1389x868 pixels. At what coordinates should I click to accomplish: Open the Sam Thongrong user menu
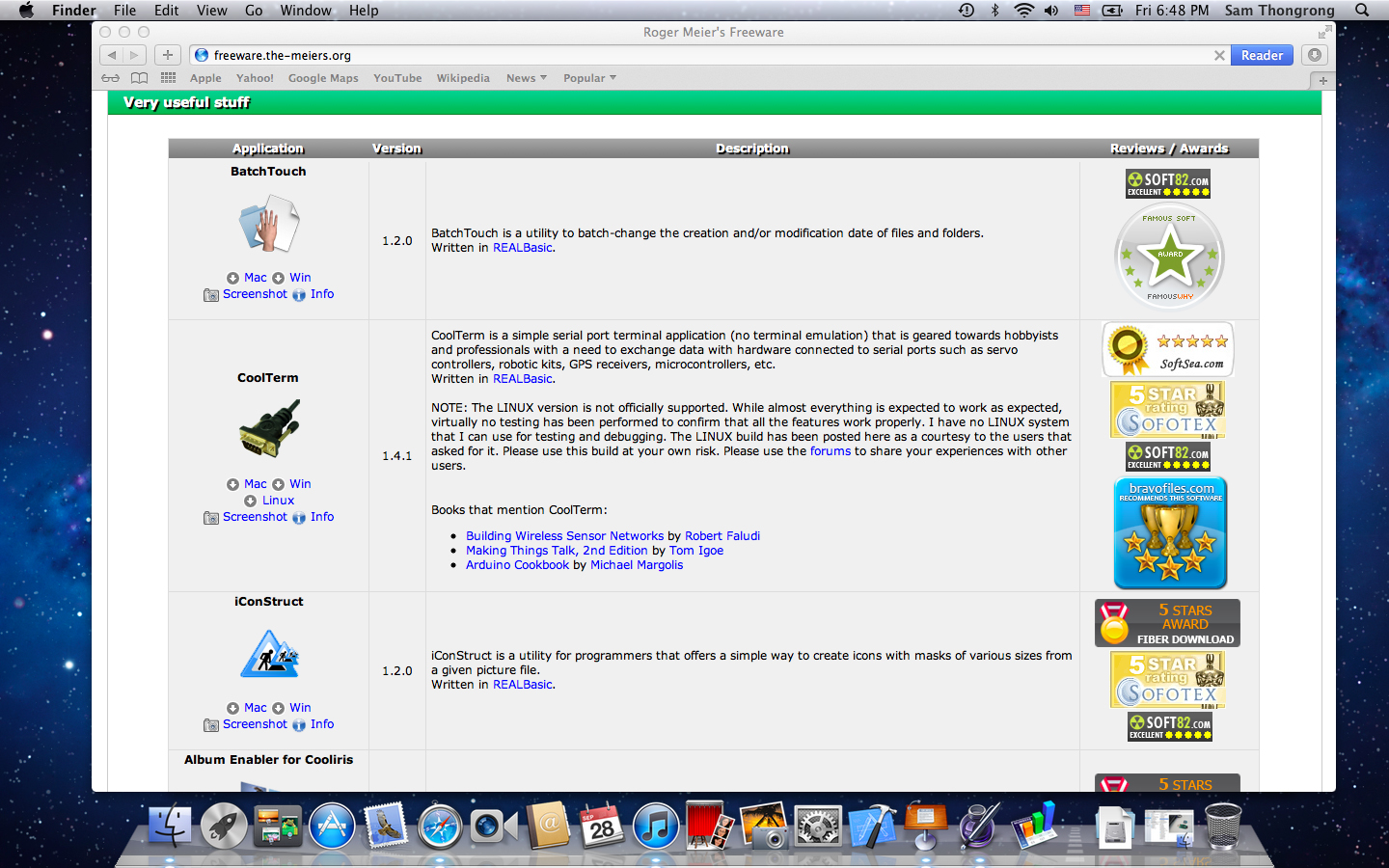click(x=1279, y=11)
